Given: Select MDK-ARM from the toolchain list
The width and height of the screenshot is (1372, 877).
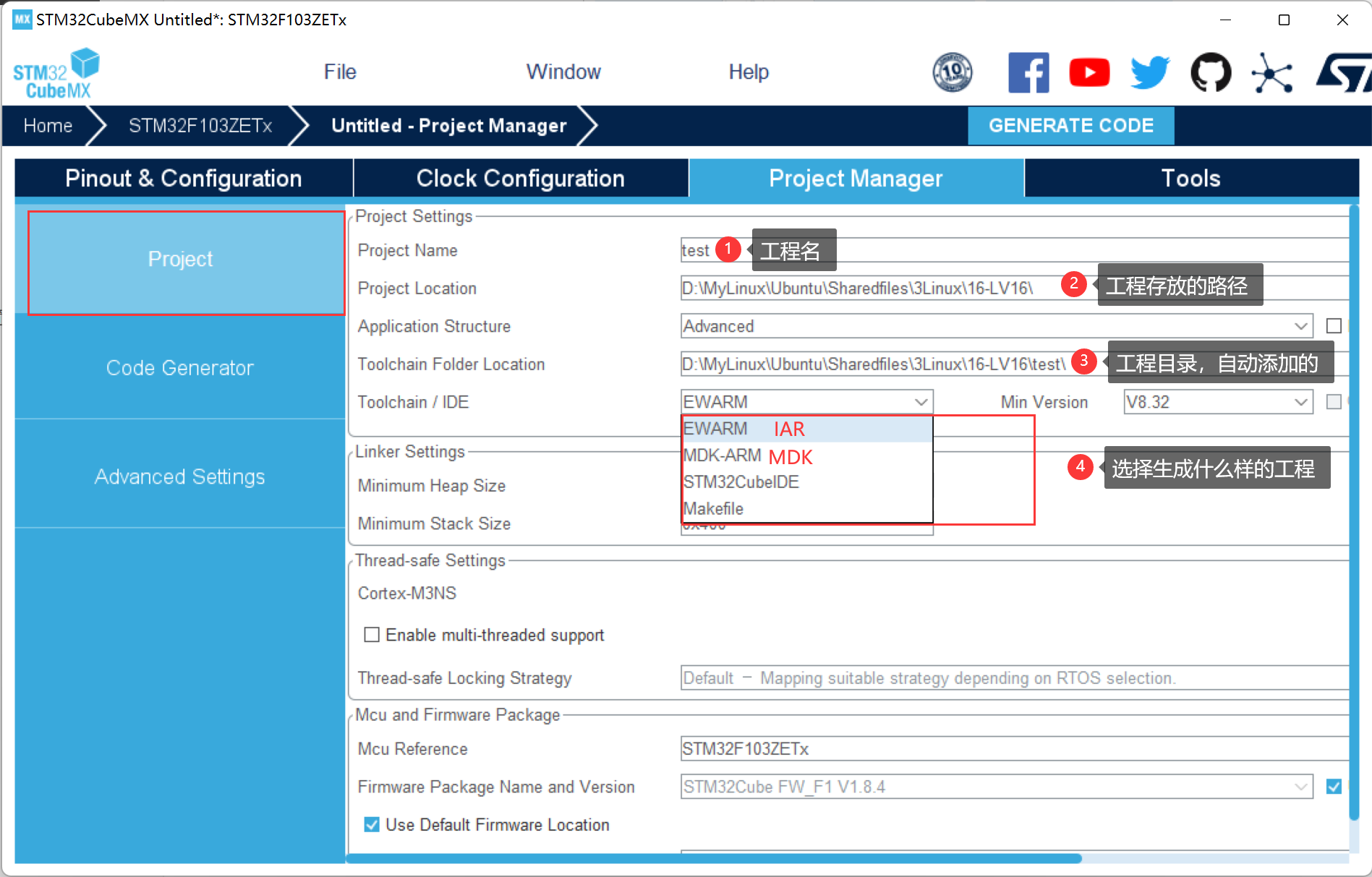Looking at the screenshot, I should click(x=722, y=455).
